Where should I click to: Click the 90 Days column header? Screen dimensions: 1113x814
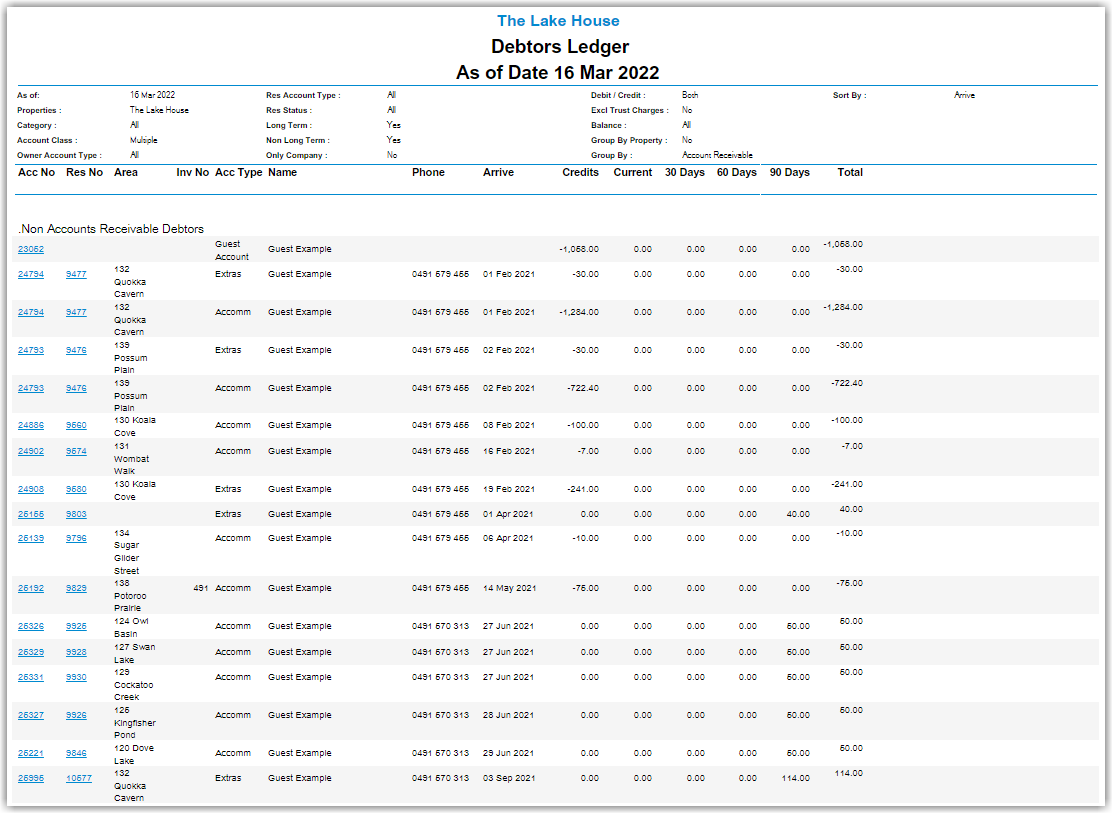(x=789, y=172)
